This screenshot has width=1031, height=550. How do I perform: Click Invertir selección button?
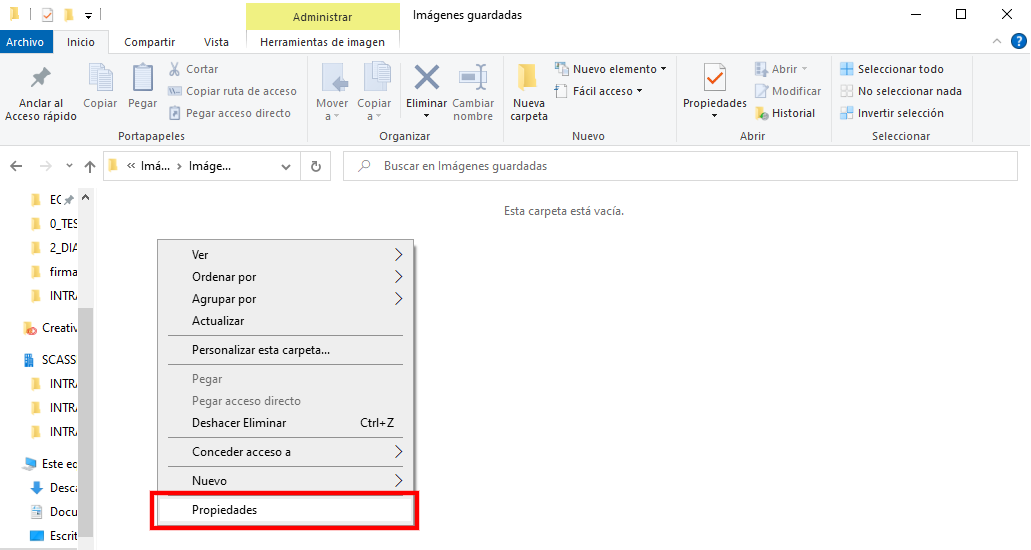pos(891,113)
